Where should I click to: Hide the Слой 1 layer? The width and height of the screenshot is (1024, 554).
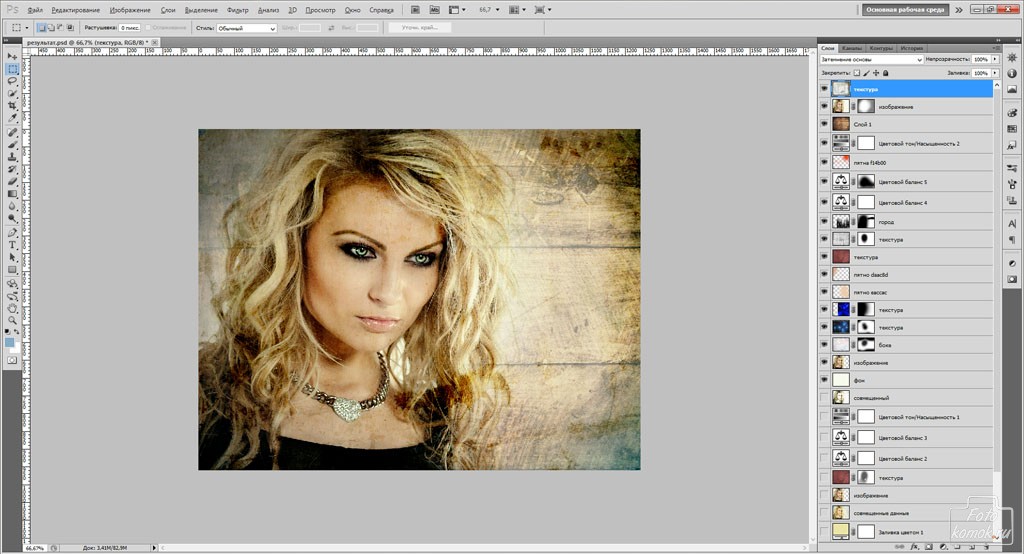tap(824, 124)
